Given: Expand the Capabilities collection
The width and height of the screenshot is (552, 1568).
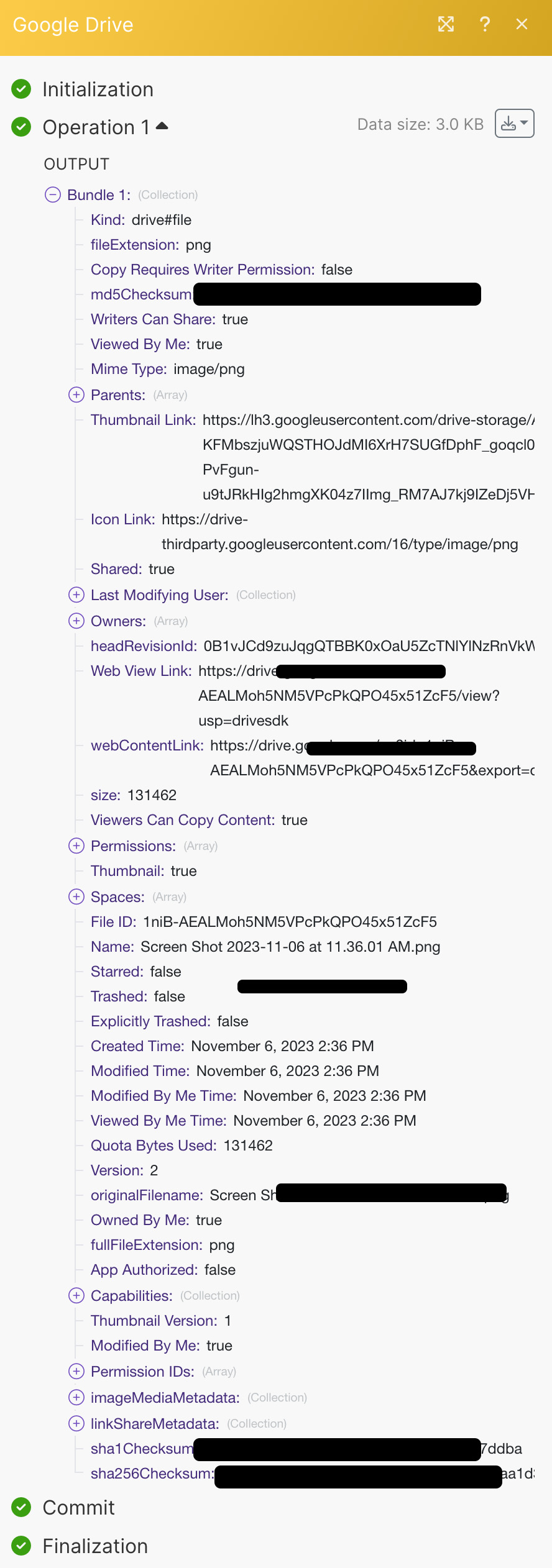Looking at the screenshot, I should pyautogui.click(x=76, y=1296).
